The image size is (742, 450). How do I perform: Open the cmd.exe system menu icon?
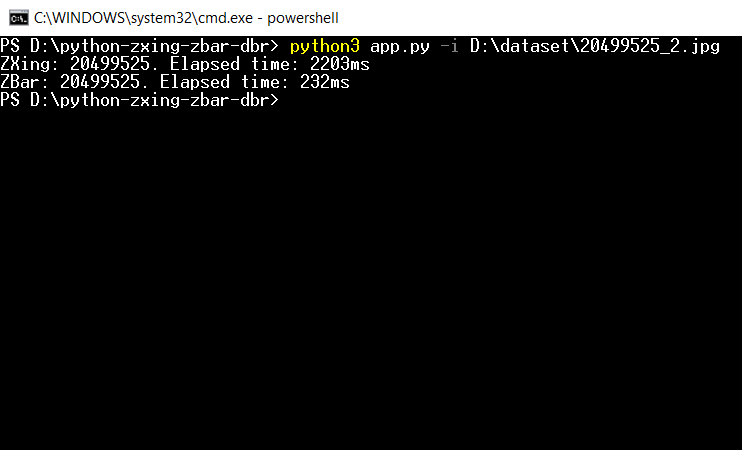[18, 18]
